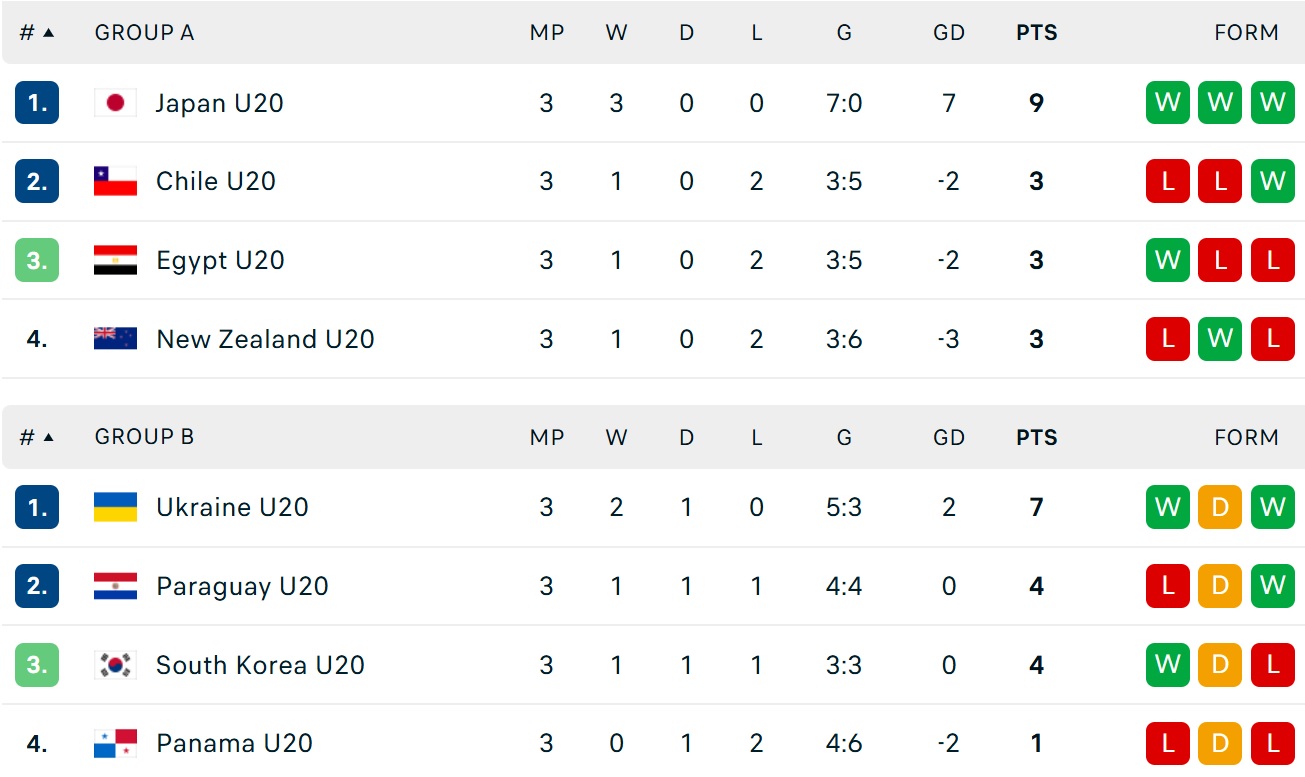Click Group A's MP column header
The height and width of the screenshot is (777, 1305).
(546, 33)
